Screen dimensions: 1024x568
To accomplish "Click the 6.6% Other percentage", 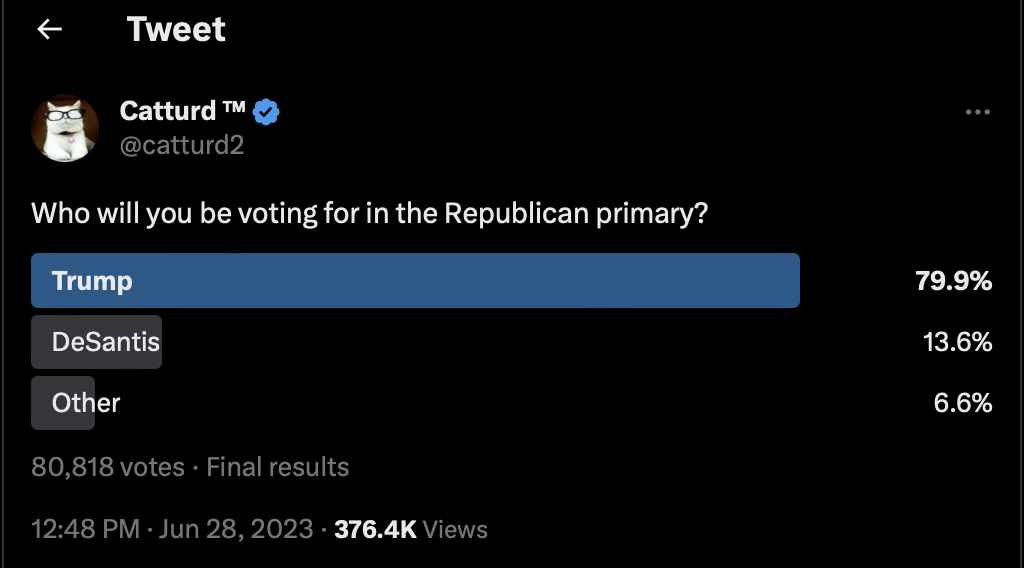I will tap(963, 403).
